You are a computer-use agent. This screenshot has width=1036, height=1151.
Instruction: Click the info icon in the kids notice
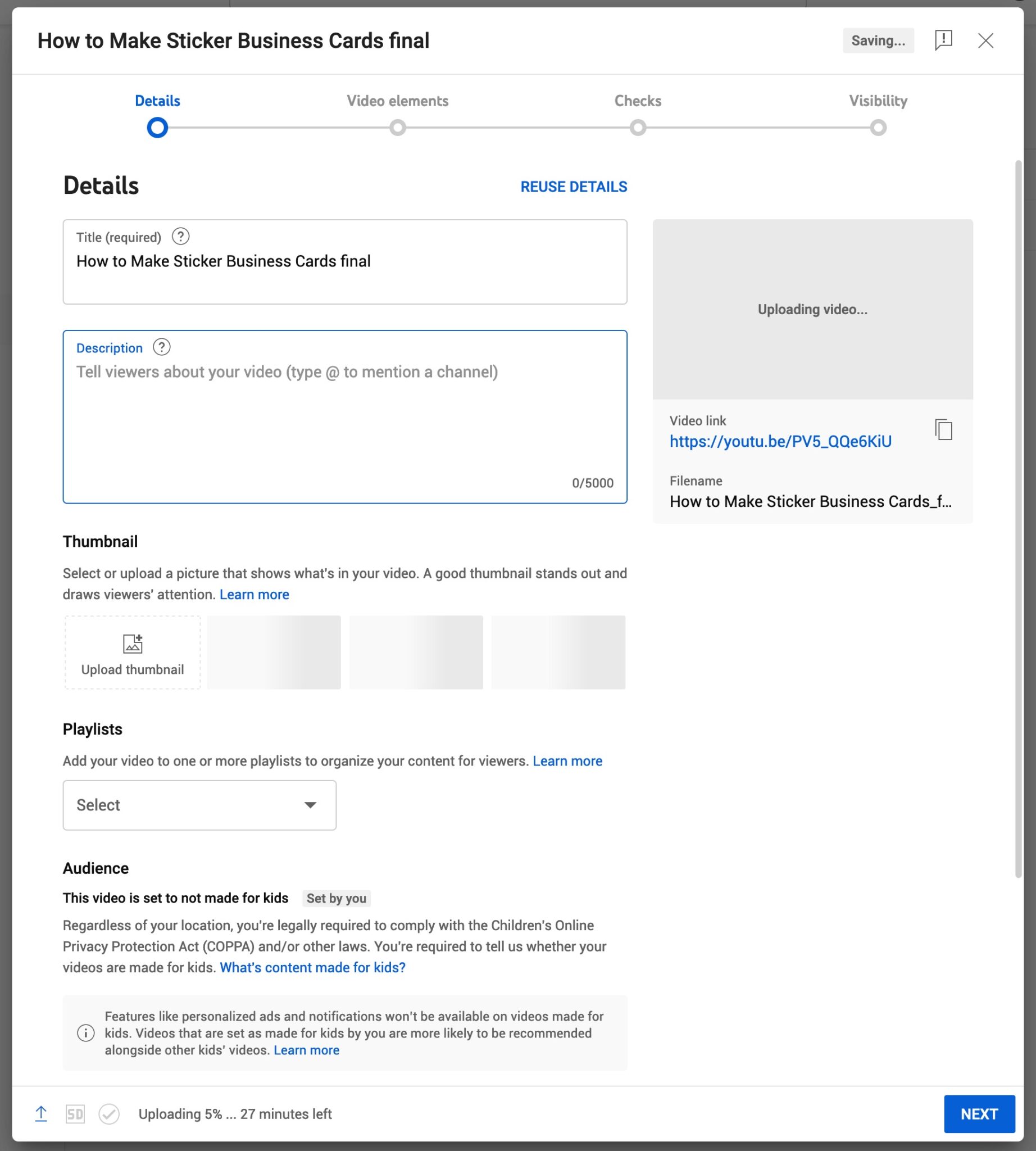tap(86, 1032)
